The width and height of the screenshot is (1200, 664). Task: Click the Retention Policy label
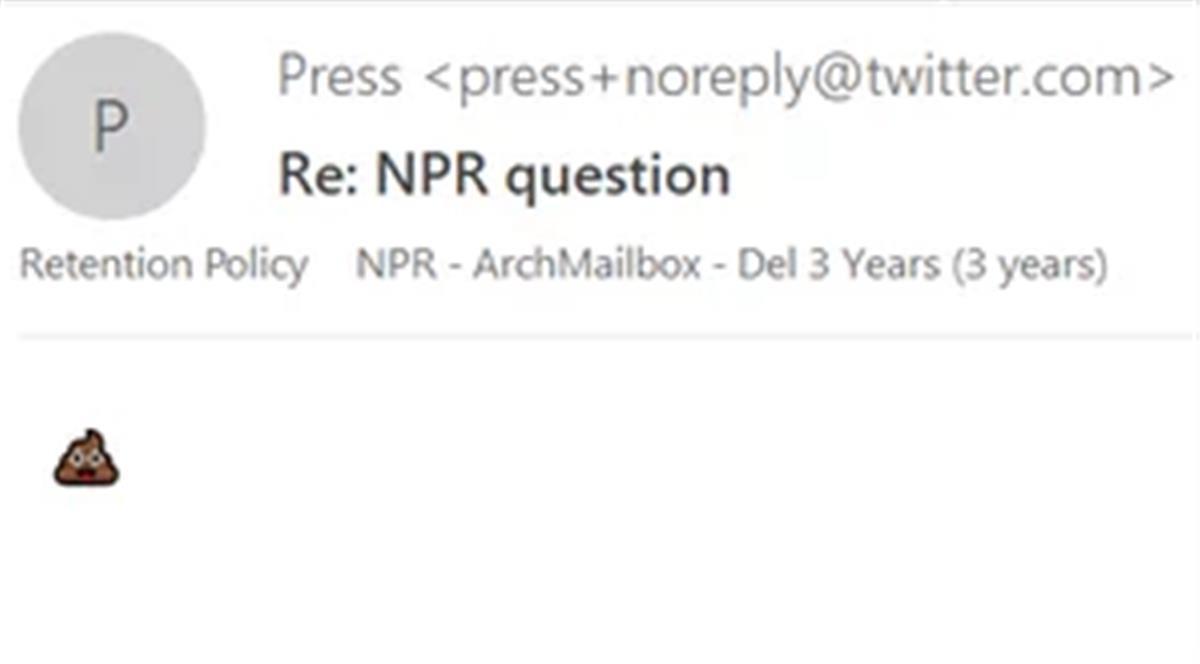point(164,266)
